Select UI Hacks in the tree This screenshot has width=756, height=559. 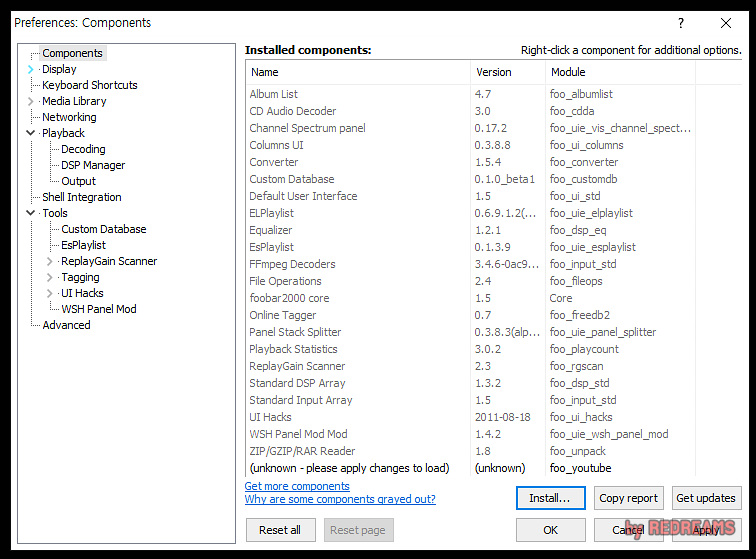click(82, 293)
